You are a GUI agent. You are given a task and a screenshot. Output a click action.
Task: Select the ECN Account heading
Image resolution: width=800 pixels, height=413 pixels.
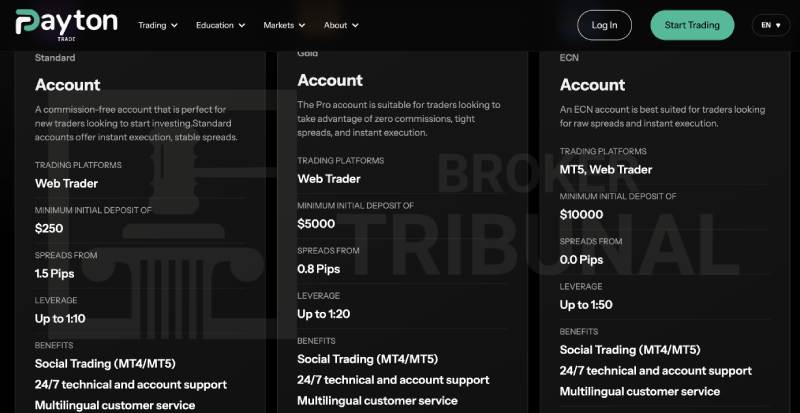592,85
